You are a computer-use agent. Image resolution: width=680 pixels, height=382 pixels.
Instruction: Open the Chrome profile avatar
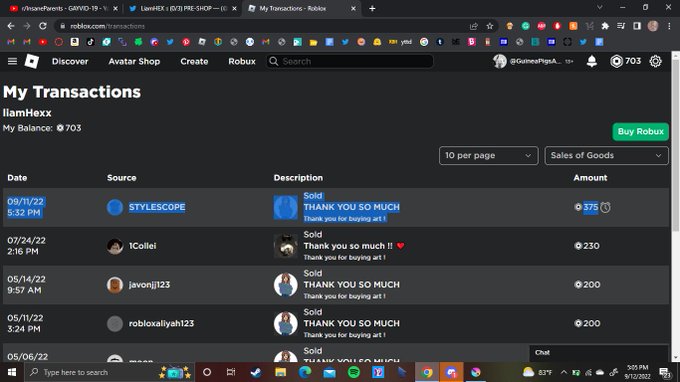tap(653, 26)
